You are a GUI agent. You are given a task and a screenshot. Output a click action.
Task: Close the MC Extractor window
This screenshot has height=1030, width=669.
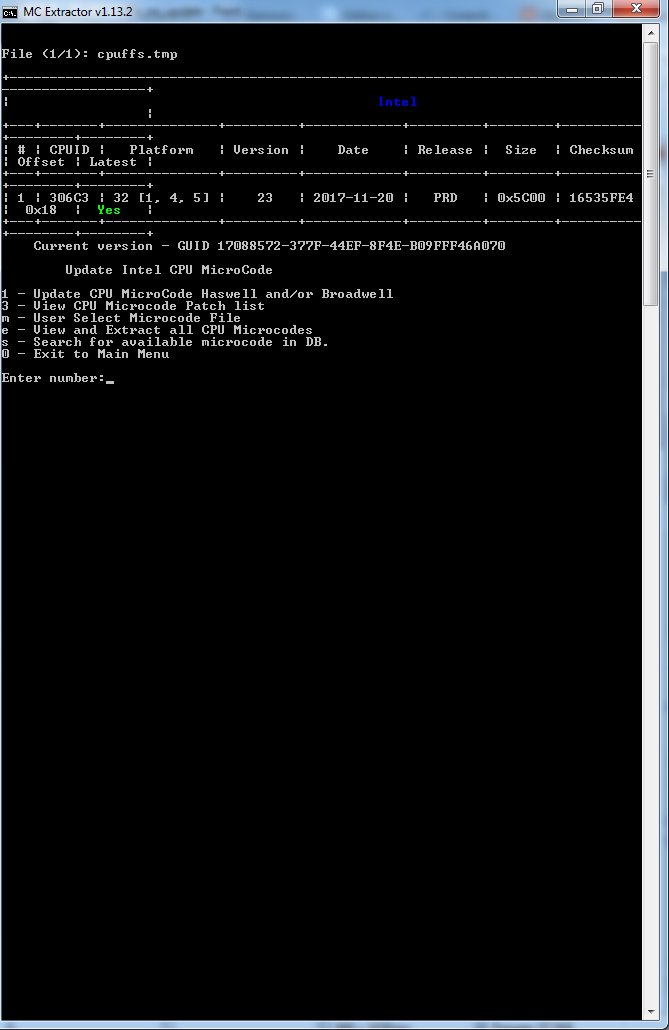pos(635,9)
